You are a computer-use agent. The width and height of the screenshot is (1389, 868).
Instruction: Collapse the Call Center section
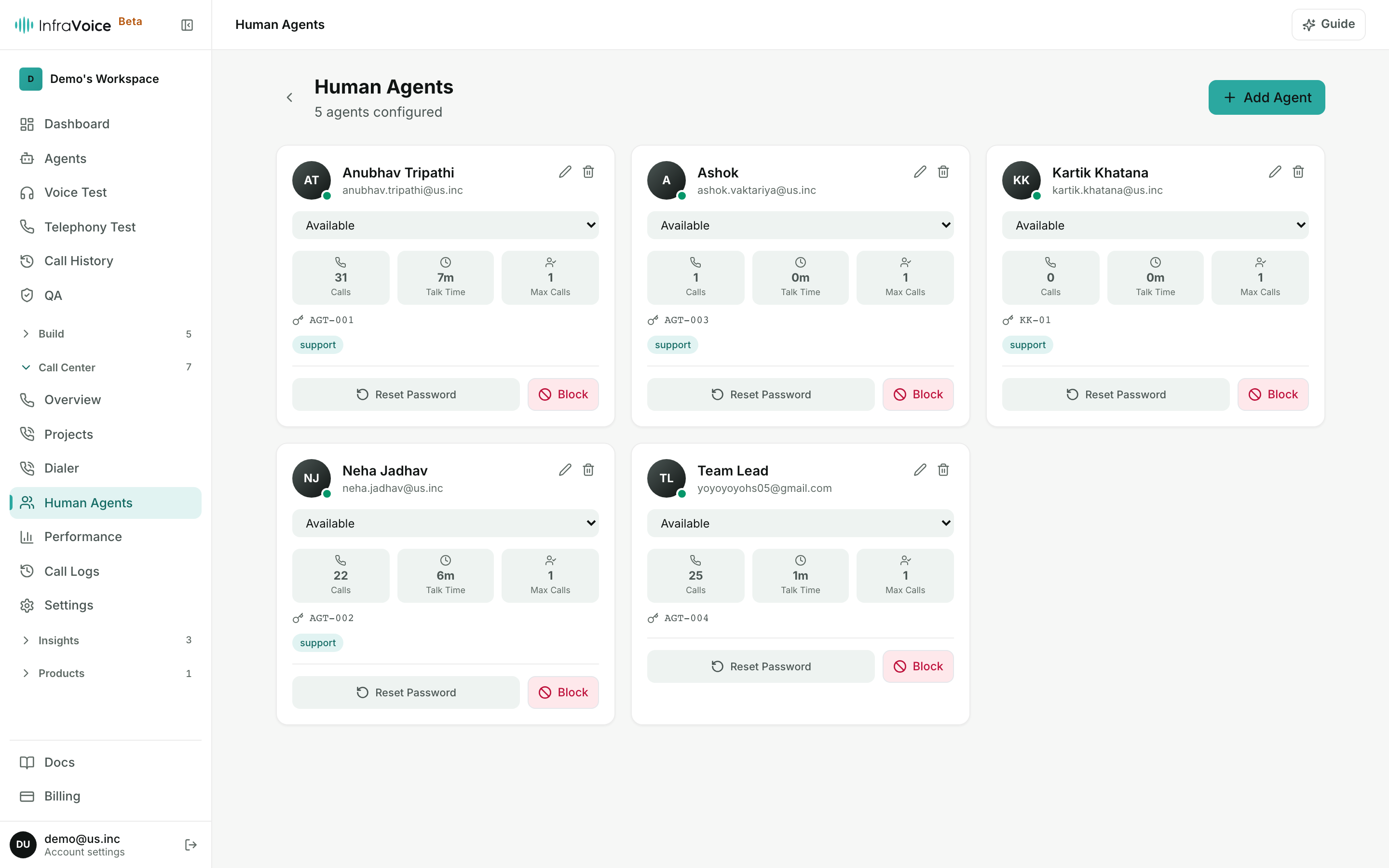point(106,367)
